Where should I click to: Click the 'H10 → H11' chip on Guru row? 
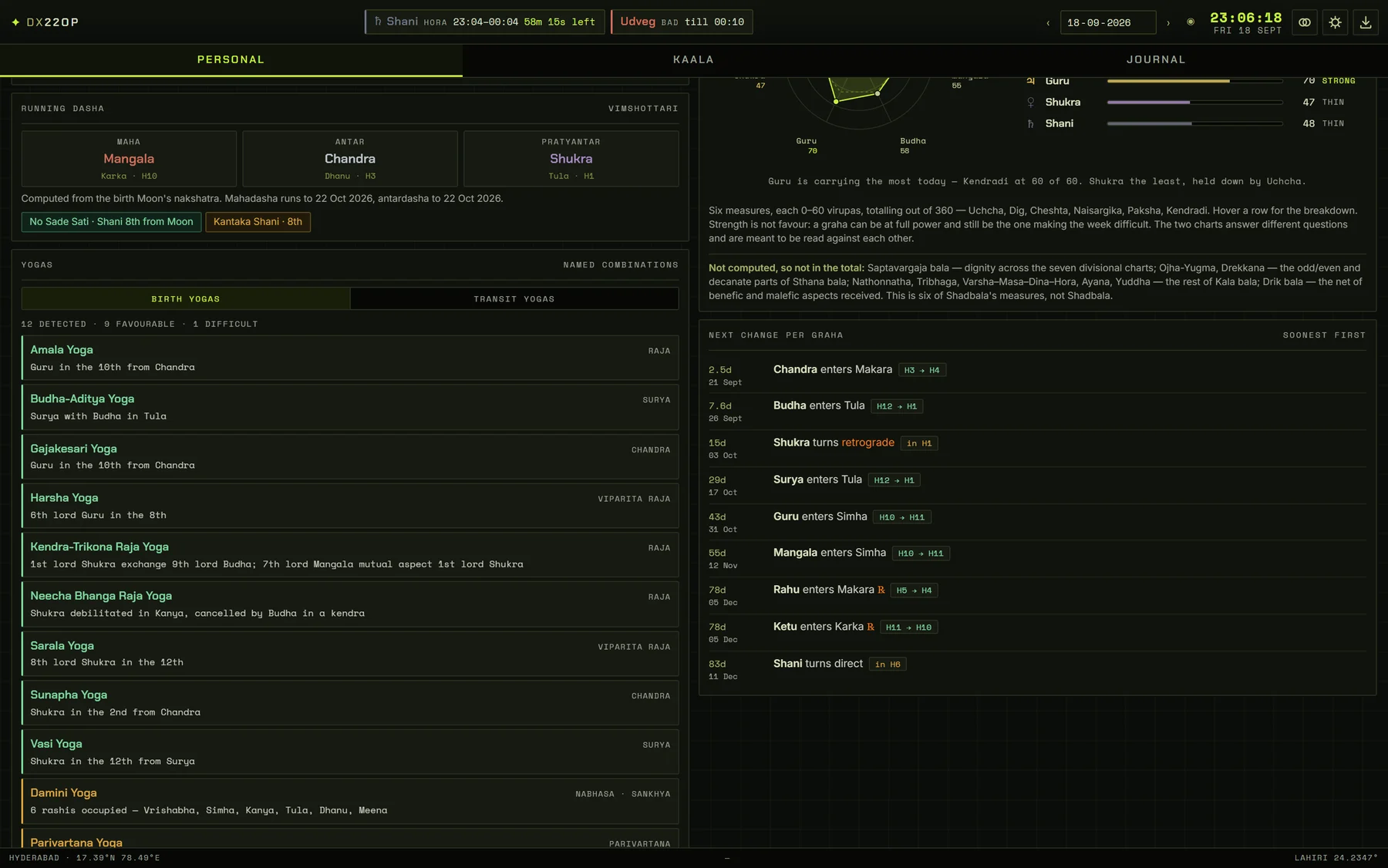[x=902, y=518]
